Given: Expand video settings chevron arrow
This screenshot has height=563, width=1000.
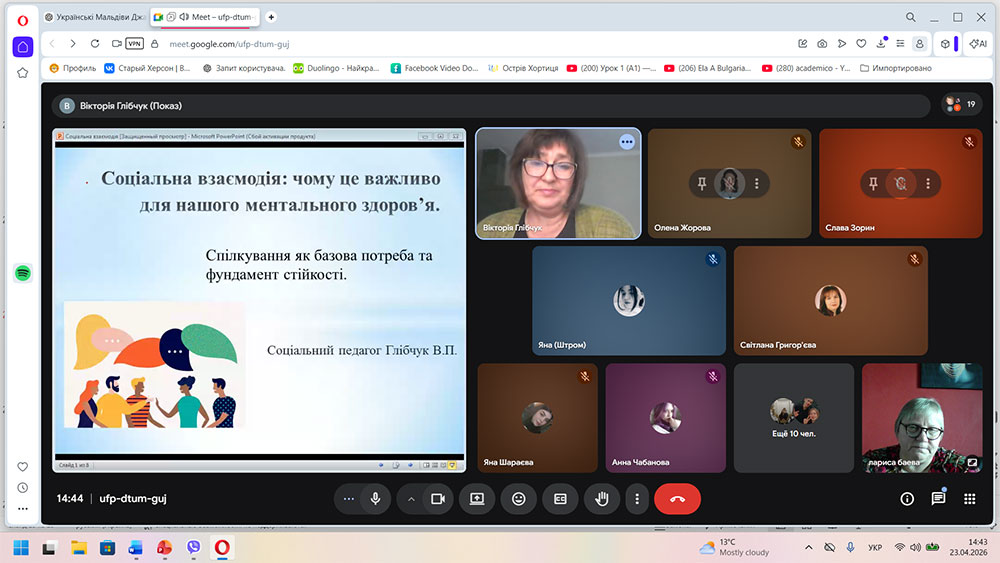Looking at the screenshot, I should 410,498.
